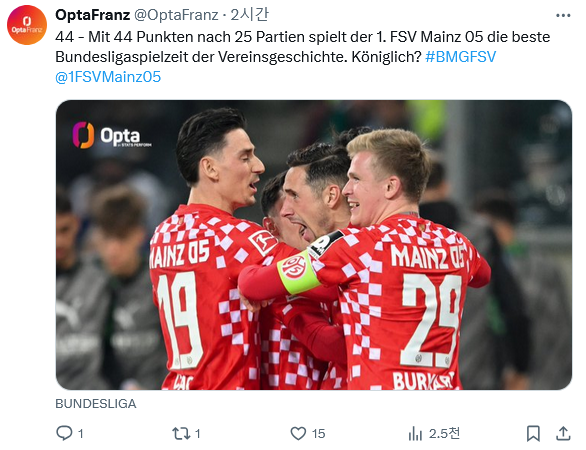
Task: Bookmark this tweet
Action: tap(533, 434)
